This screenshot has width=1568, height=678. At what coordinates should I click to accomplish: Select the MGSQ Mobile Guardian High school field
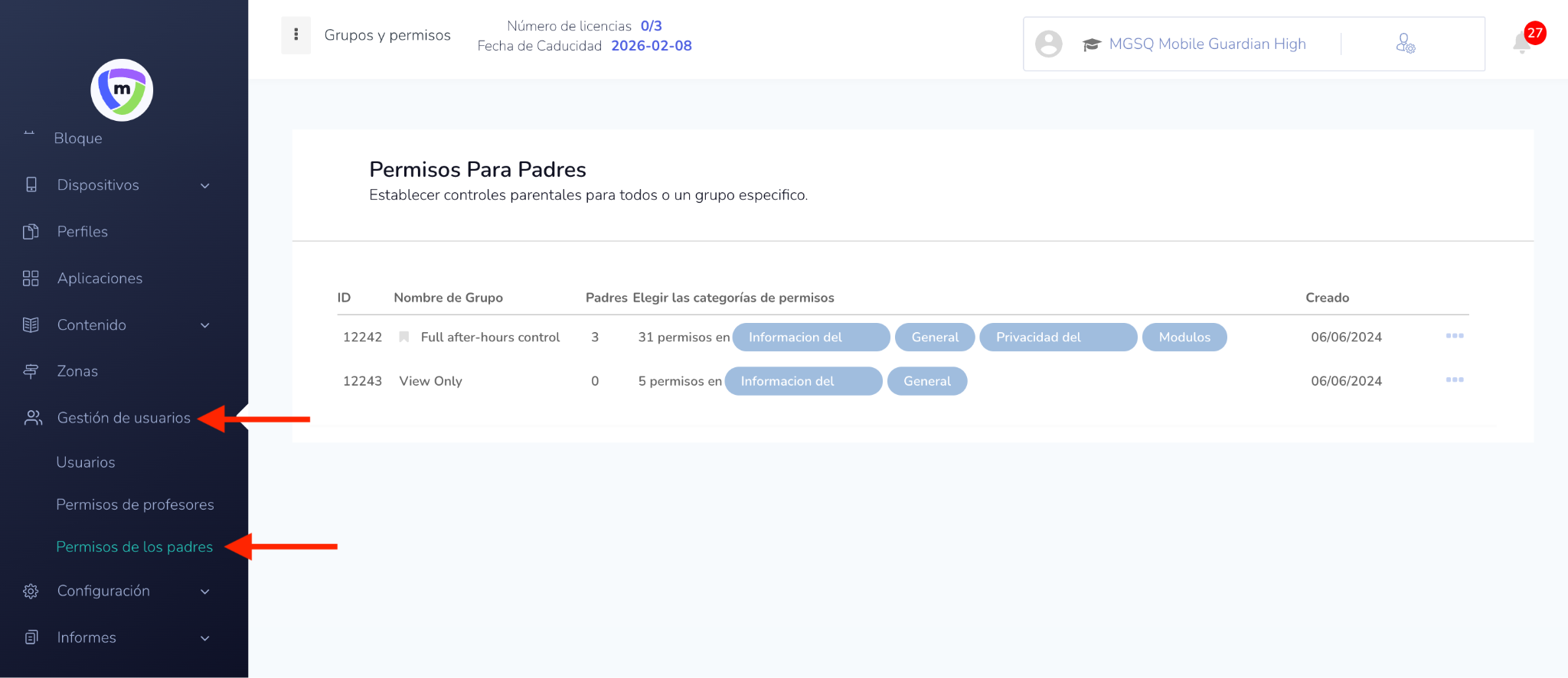(x=1207, y=44)
